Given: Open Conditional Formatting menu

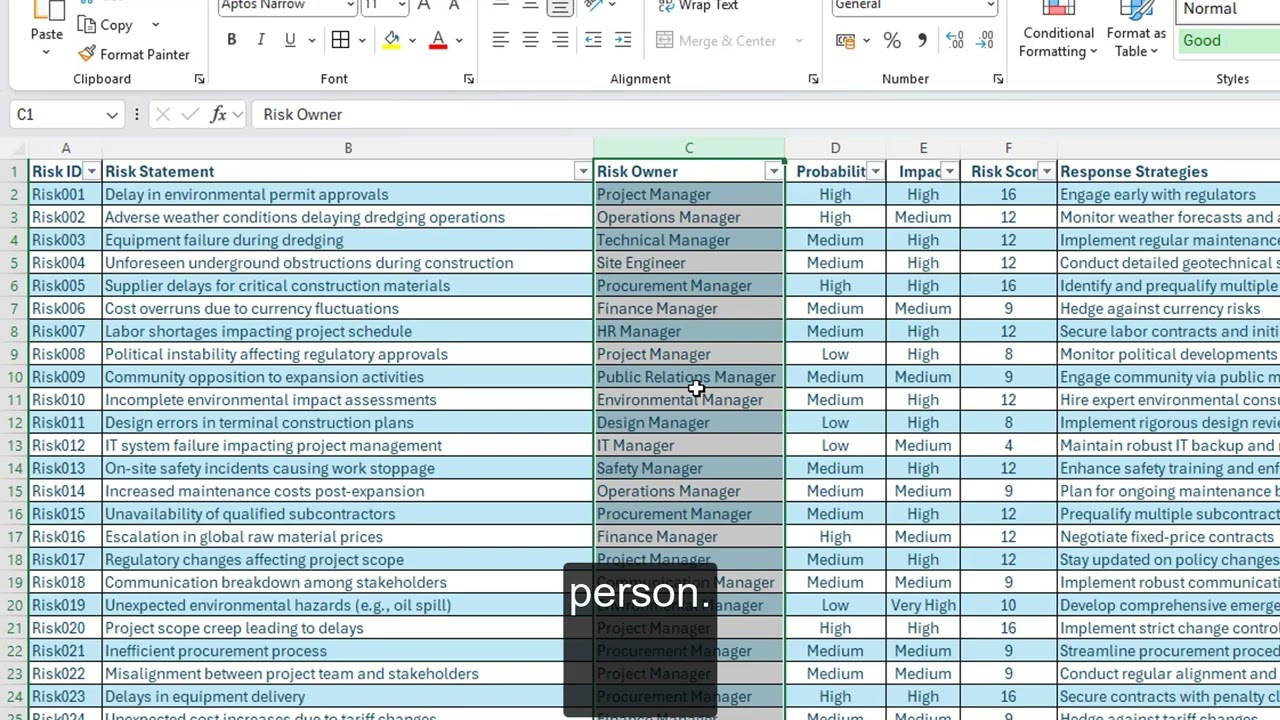Looking at the screenshot, I should click(x=1058, y=30).
